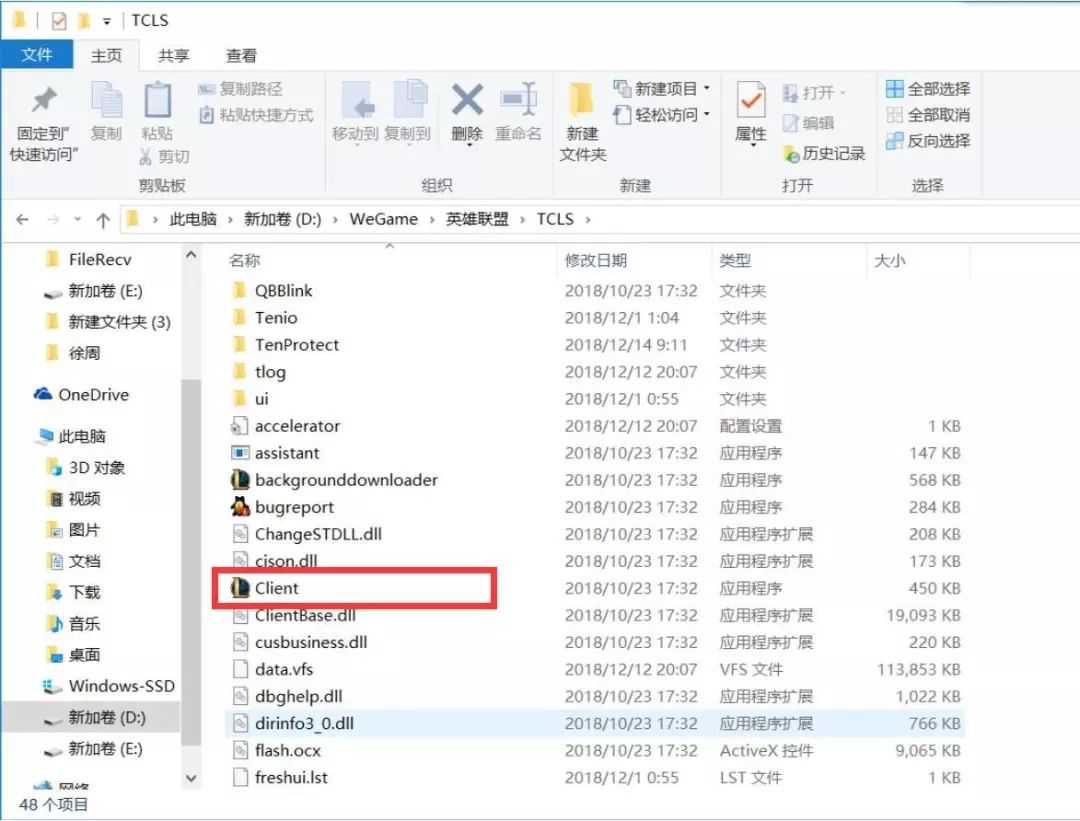Viewport: 1080px width, 821px height.
Task: Click Invert selection (反向选择)
Action: [927, 141]
